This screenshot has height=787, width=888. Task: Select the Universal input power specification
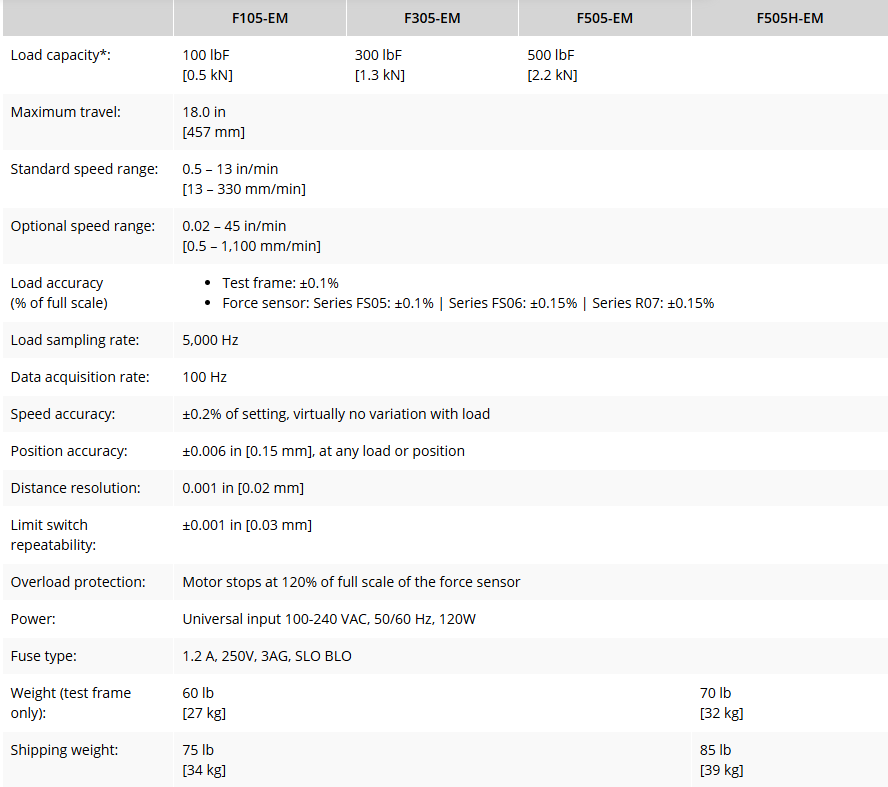[x=329, y=619]
